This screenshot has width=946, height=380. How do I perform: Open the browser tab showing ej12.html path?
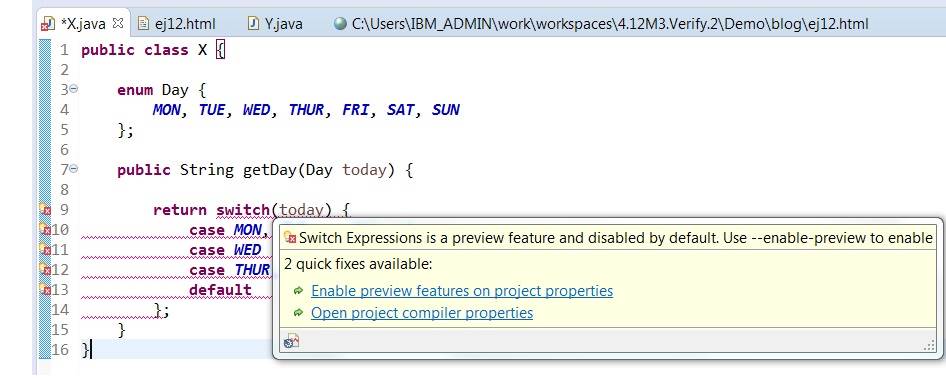[602, 24]
